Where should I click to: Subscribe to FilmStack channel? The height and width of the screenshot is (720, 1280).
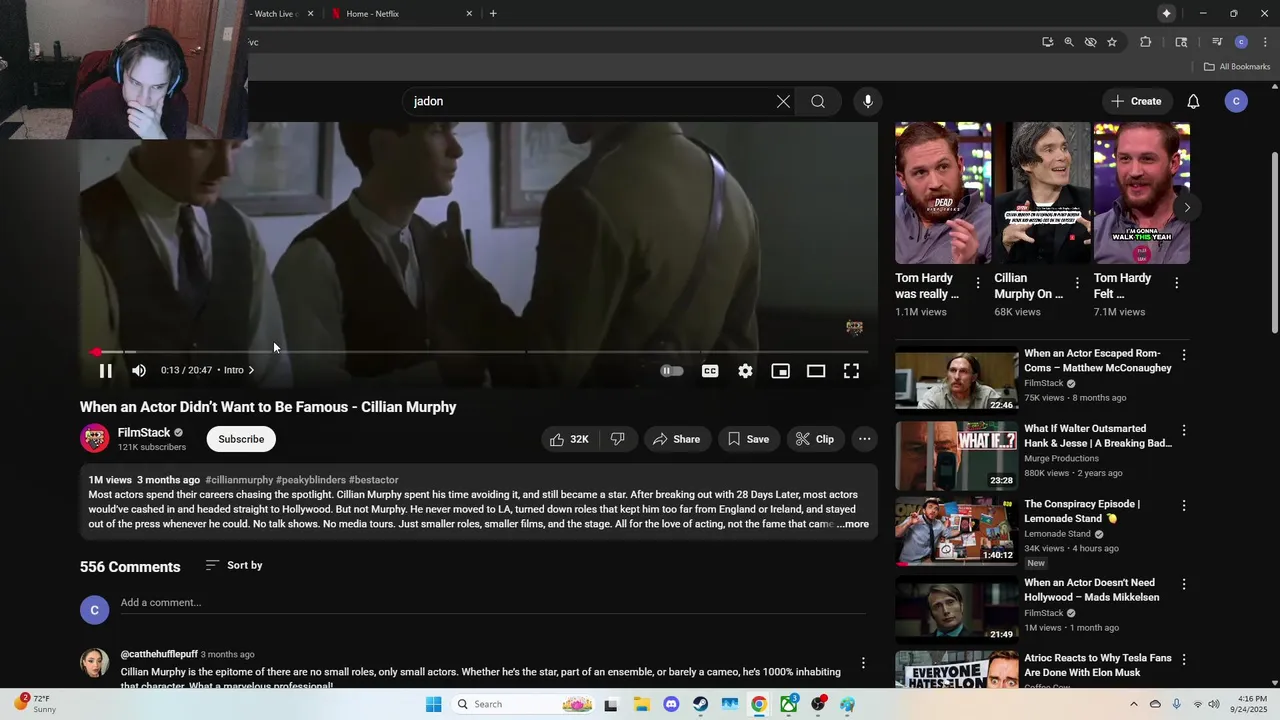[x=241, y=439]
